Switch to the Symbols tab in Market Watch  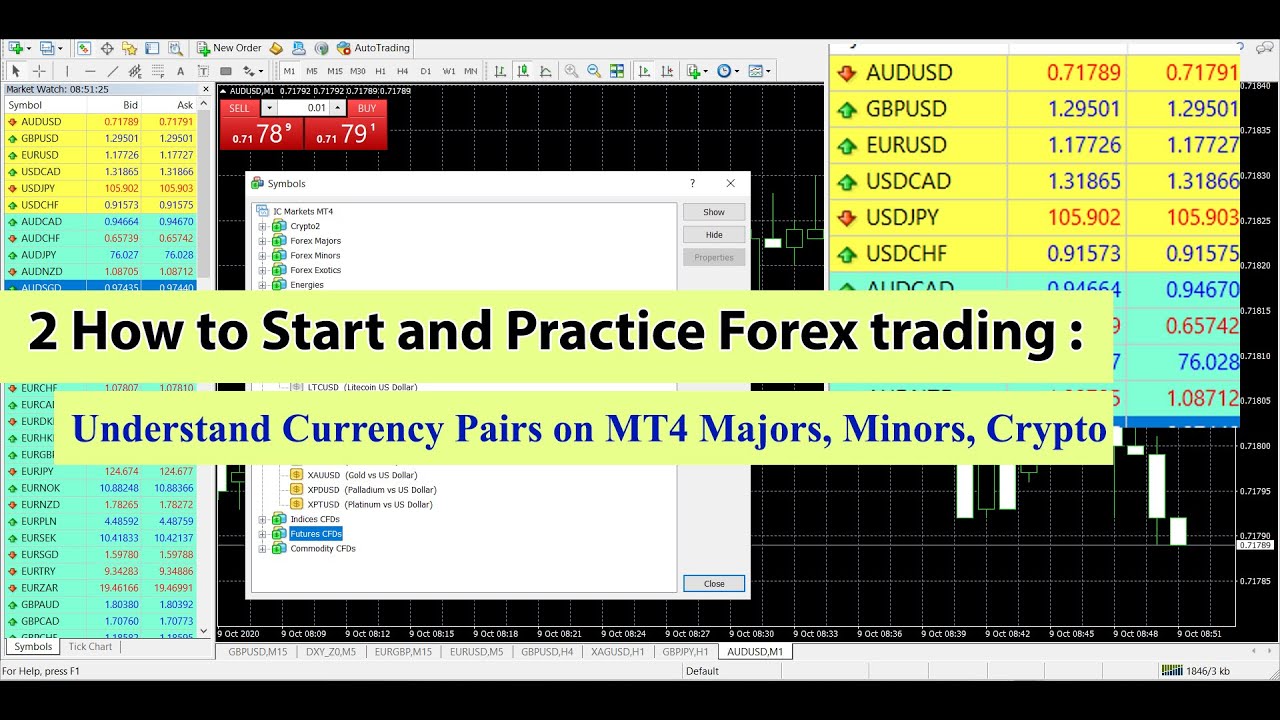[x=33, y=647]
